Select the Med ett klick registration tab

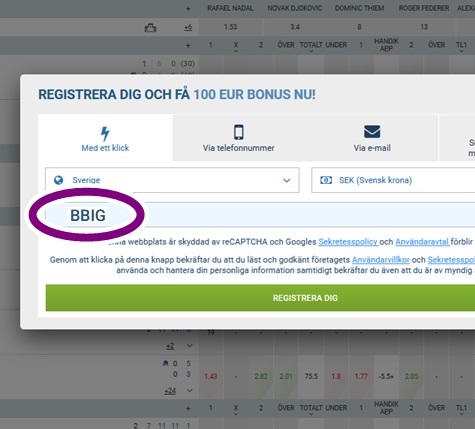pyautogui.click(x=105, y=138)
